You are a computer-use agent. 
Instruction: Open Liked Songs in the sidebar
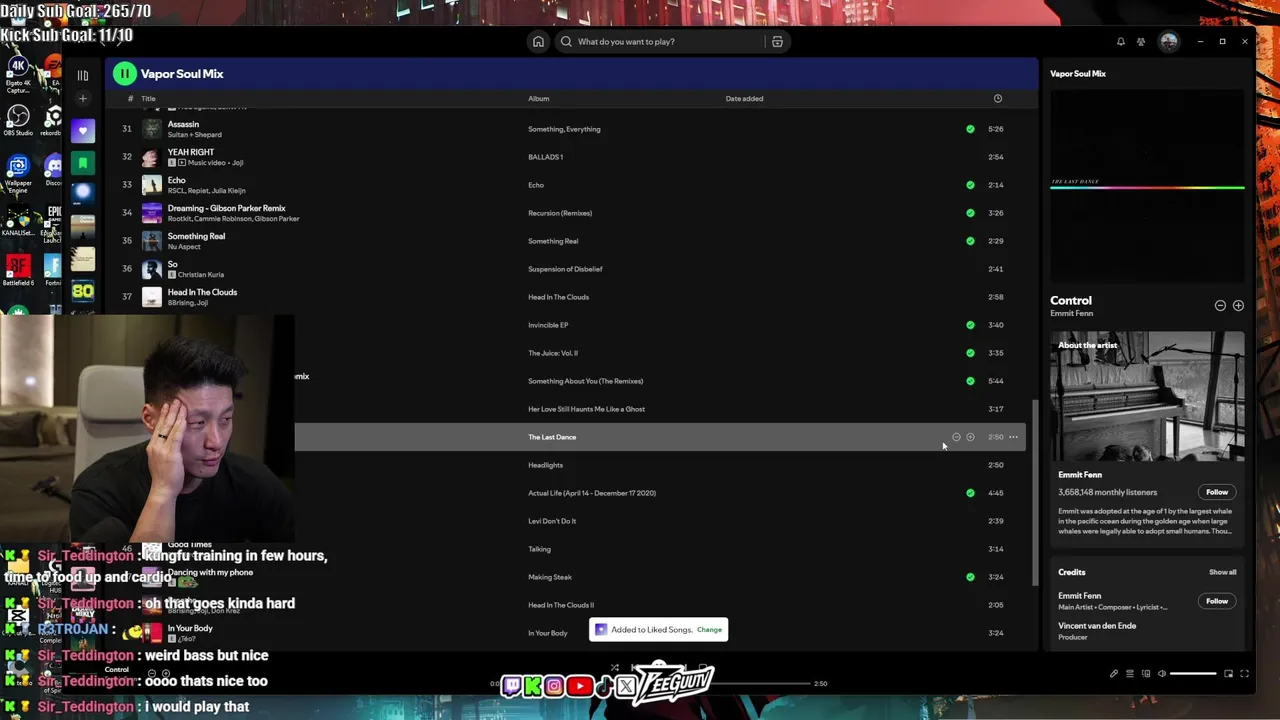[83, 131]
